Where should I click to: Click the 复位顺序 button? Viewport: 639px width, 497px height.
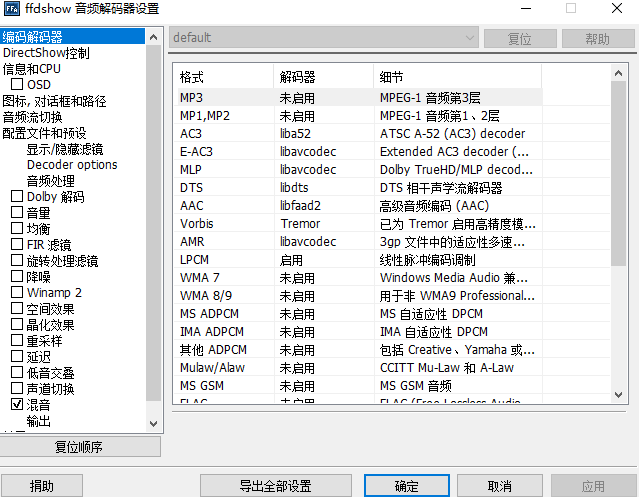(80, 447)
